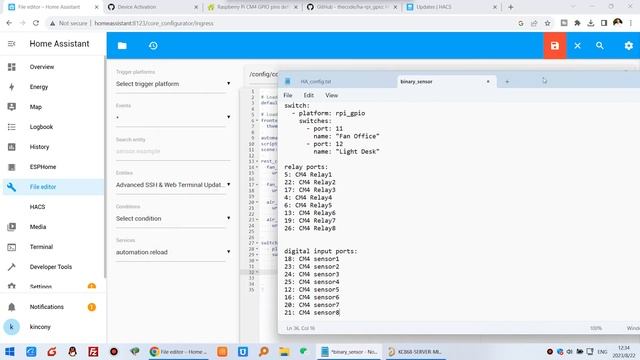The width and height of the screenshot is (640, 360).
Task: Open Settings in the sidebar
Action: pos(53,286)
